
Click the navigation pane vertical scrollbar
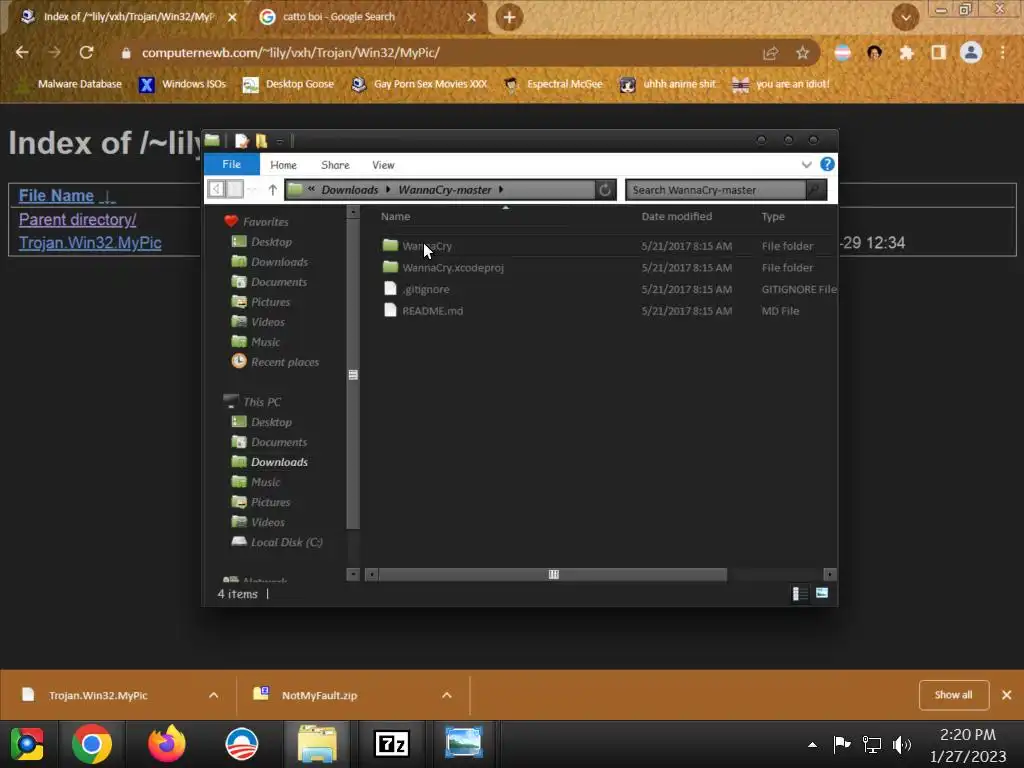(x=353, y=375)
